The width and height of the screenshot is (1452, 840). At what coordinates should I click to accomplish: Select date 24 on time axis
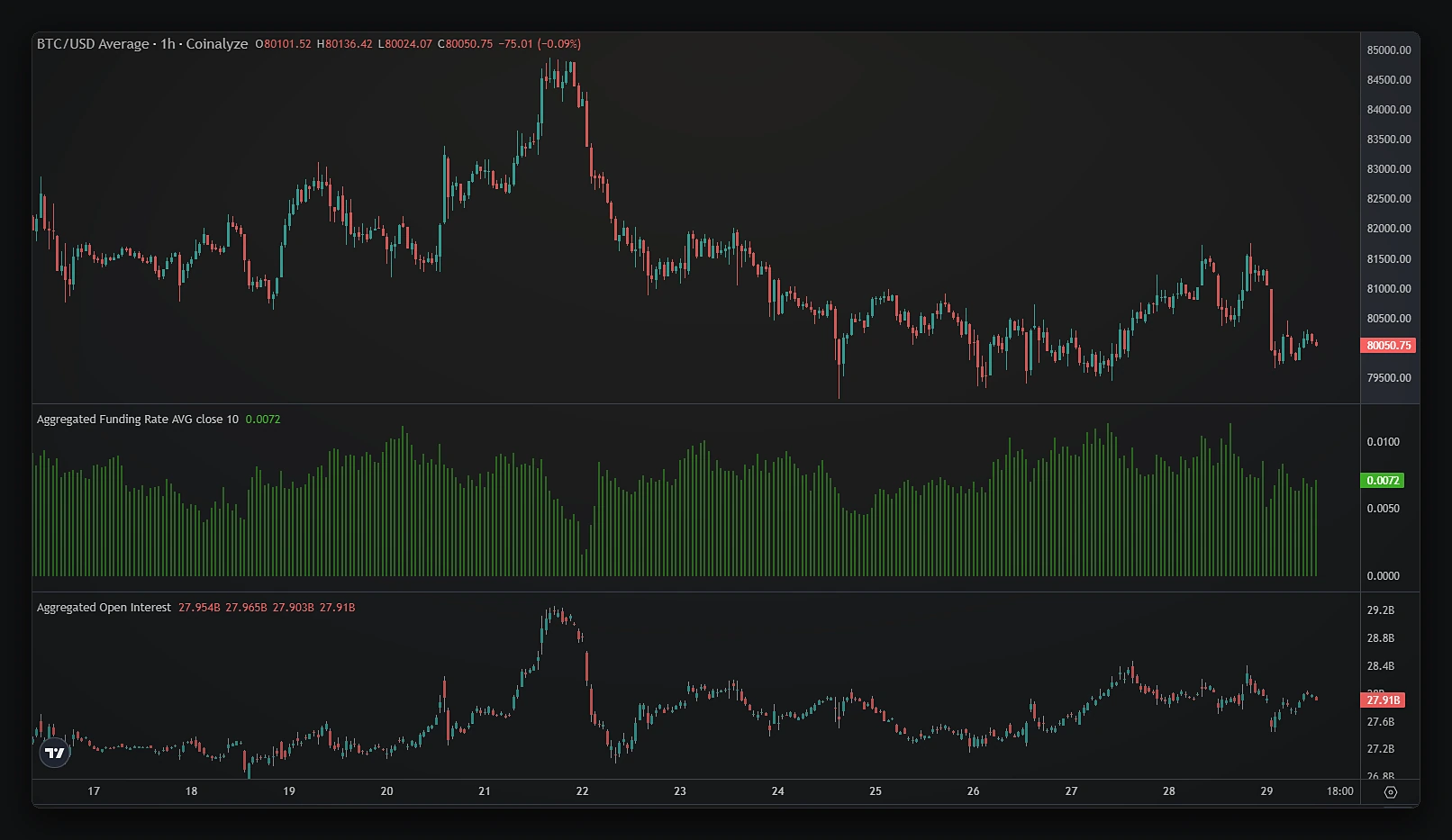pos(778,791)
